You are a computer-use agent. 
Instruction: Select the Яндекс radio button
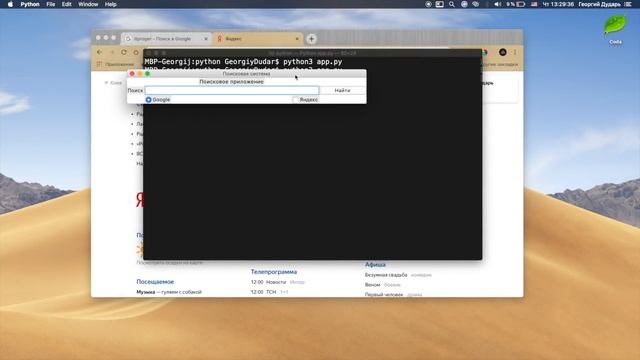[x=295, y=100]
